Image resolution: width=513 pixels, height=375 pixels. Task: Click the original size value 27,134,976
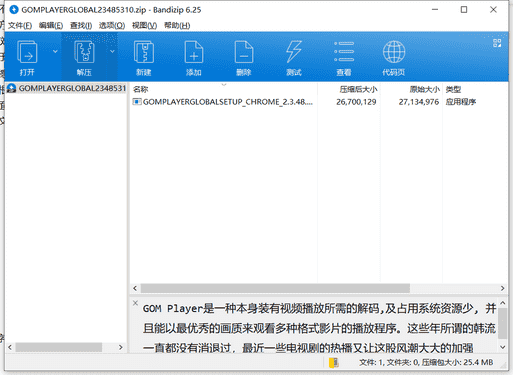(419, 102)
